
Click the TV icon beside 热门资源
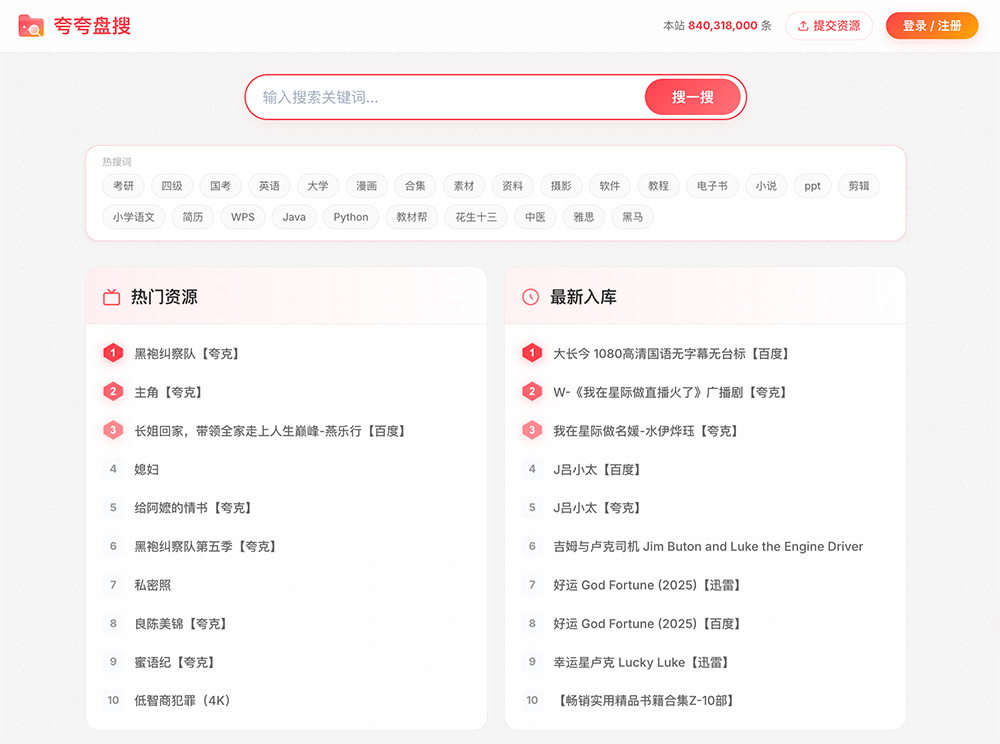112,297
